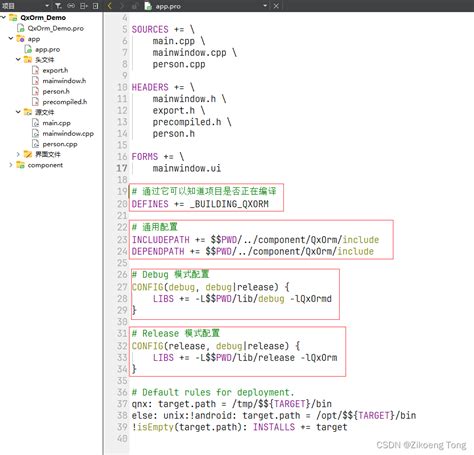This screenshot has width=474, height=455.
Task: Click the app.pro file icon in tree
Action: 28,49
